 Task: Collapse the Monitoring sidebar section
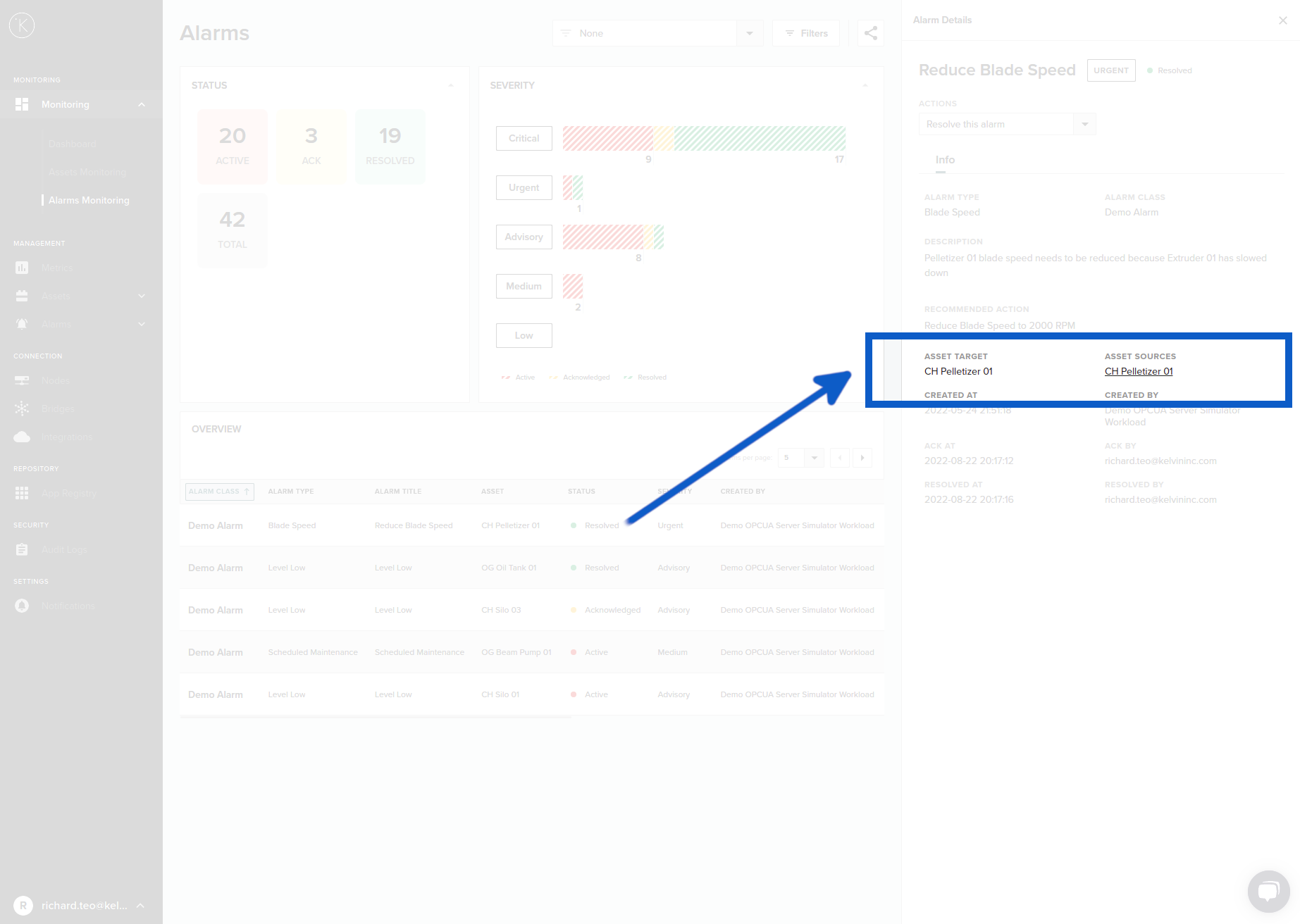click(x=142, y=105)
